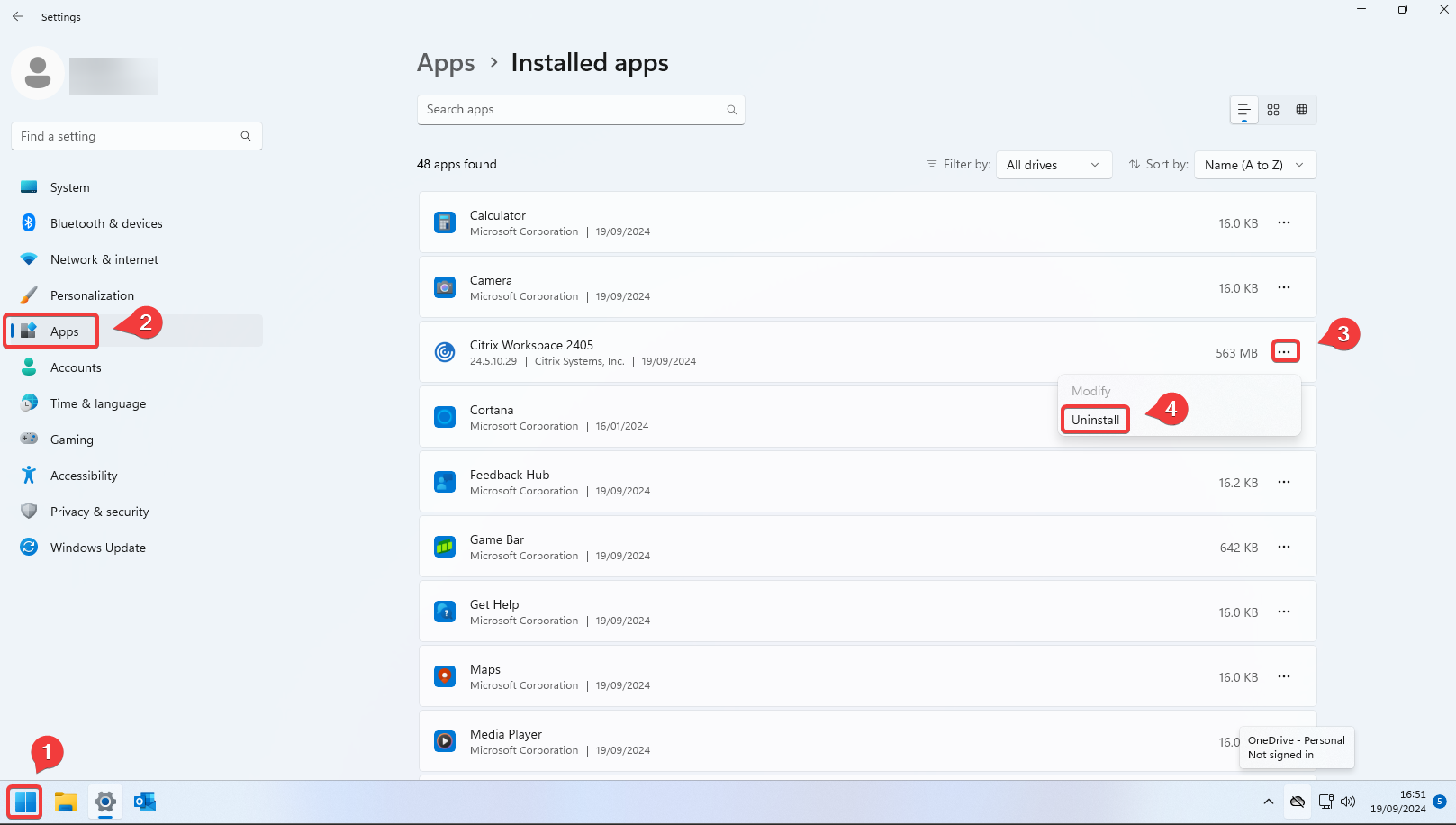Click the volume icon in system tray
This screenshot has width=1456, height=825.
[x=1348, y=801]
